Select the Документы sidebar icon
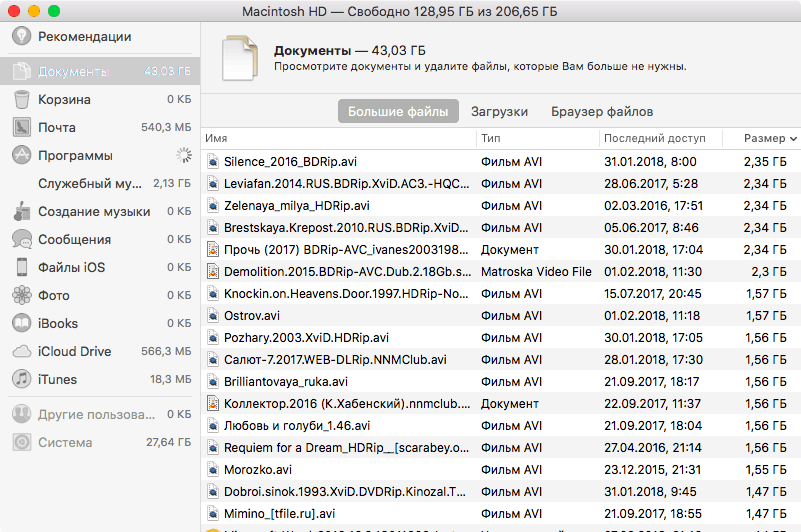Image resolution: width=801 pixels, height=532 pixels. point(21,71)
